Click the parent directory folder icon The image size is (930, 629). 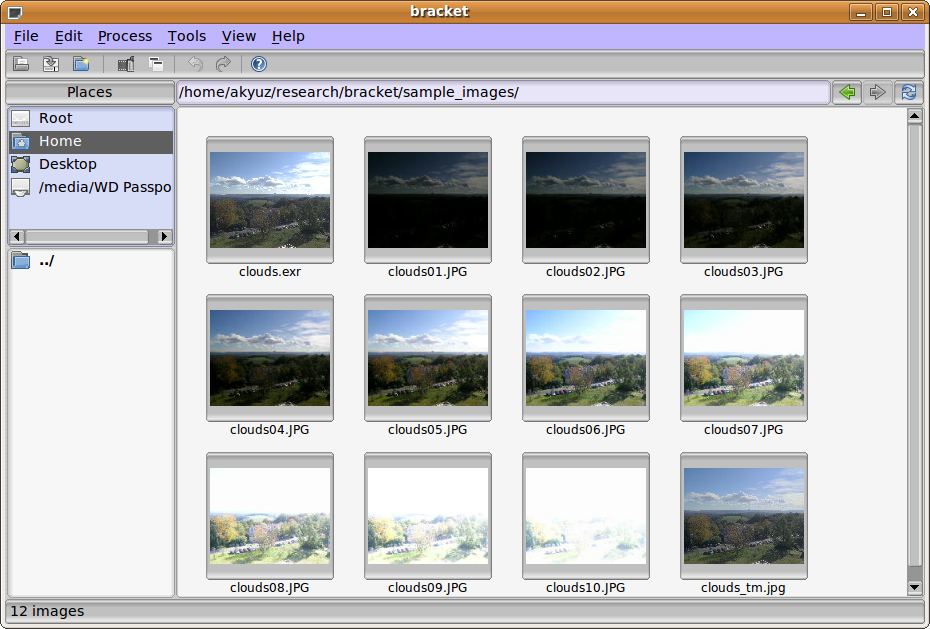coord(21,261)
